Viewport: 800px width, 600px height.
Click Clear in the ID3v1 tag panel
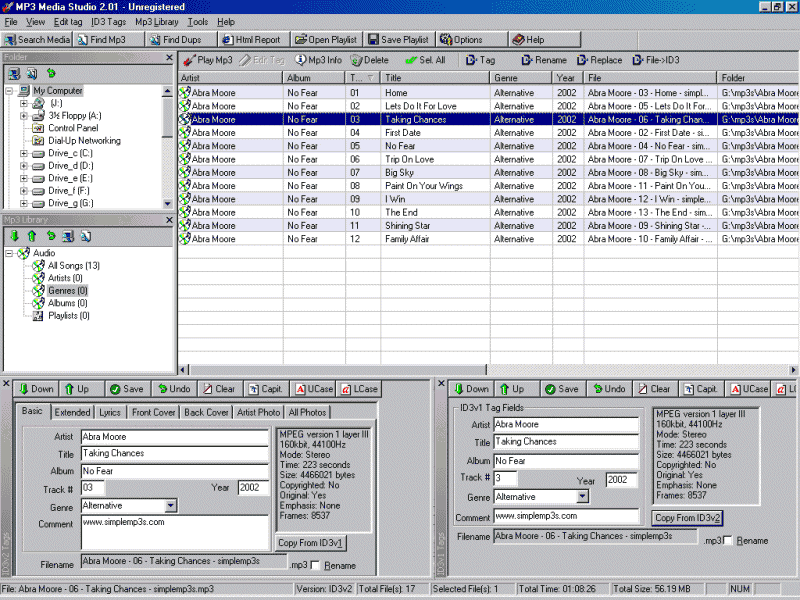(655, 389)
